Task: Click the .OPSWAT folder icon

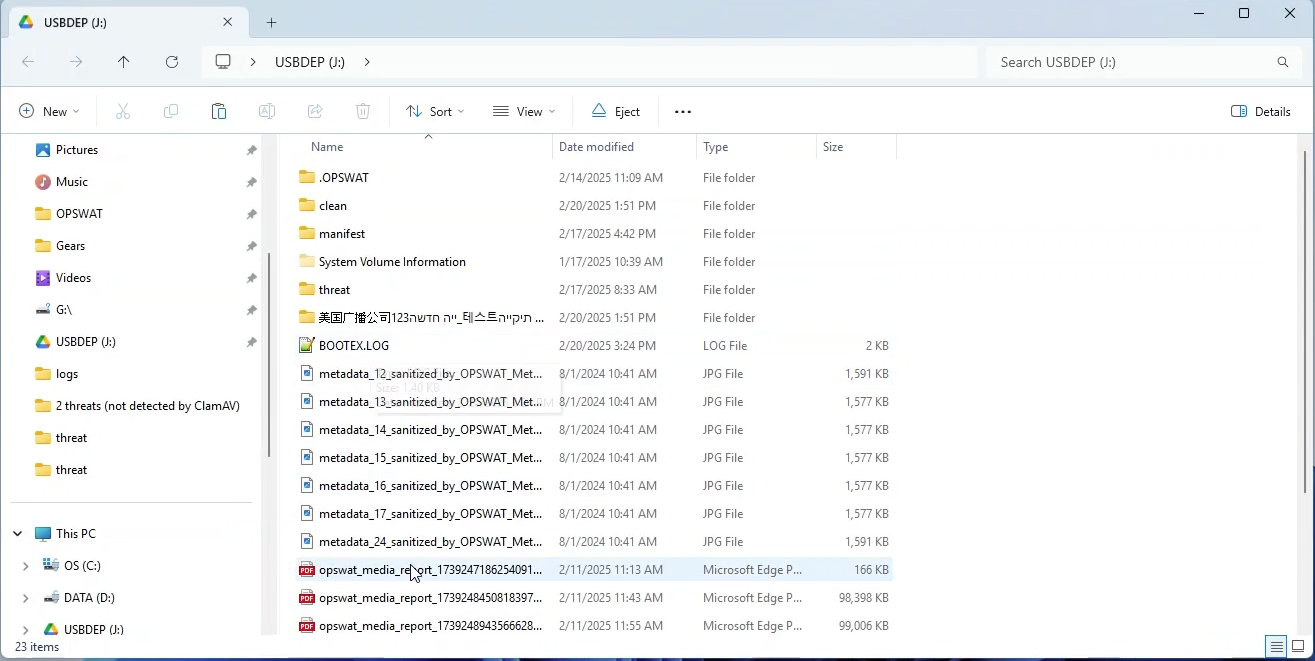Action: (307, 178)
